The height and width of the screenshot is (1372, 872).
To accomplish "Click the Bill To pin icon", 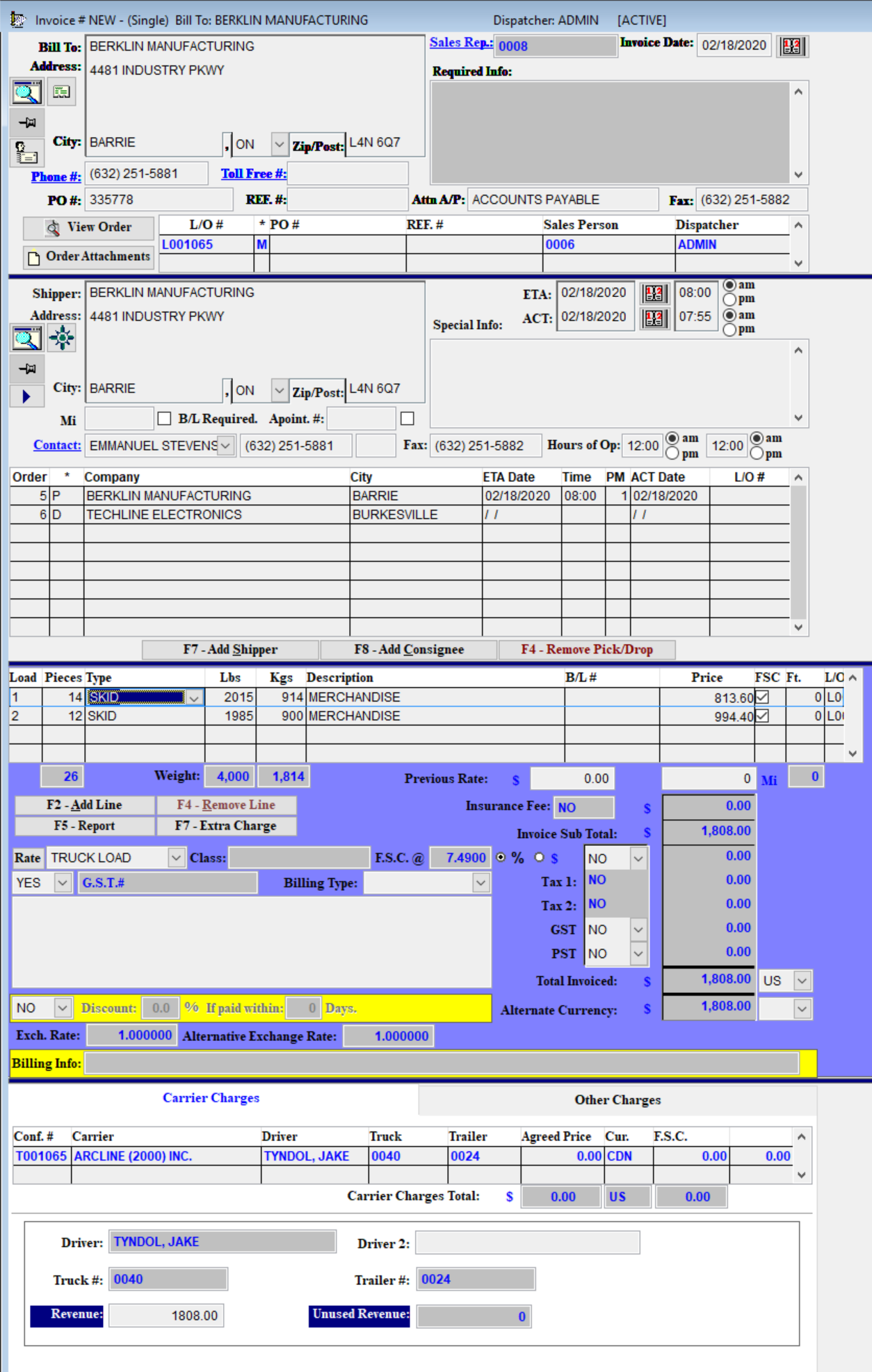I will (27, 122).
